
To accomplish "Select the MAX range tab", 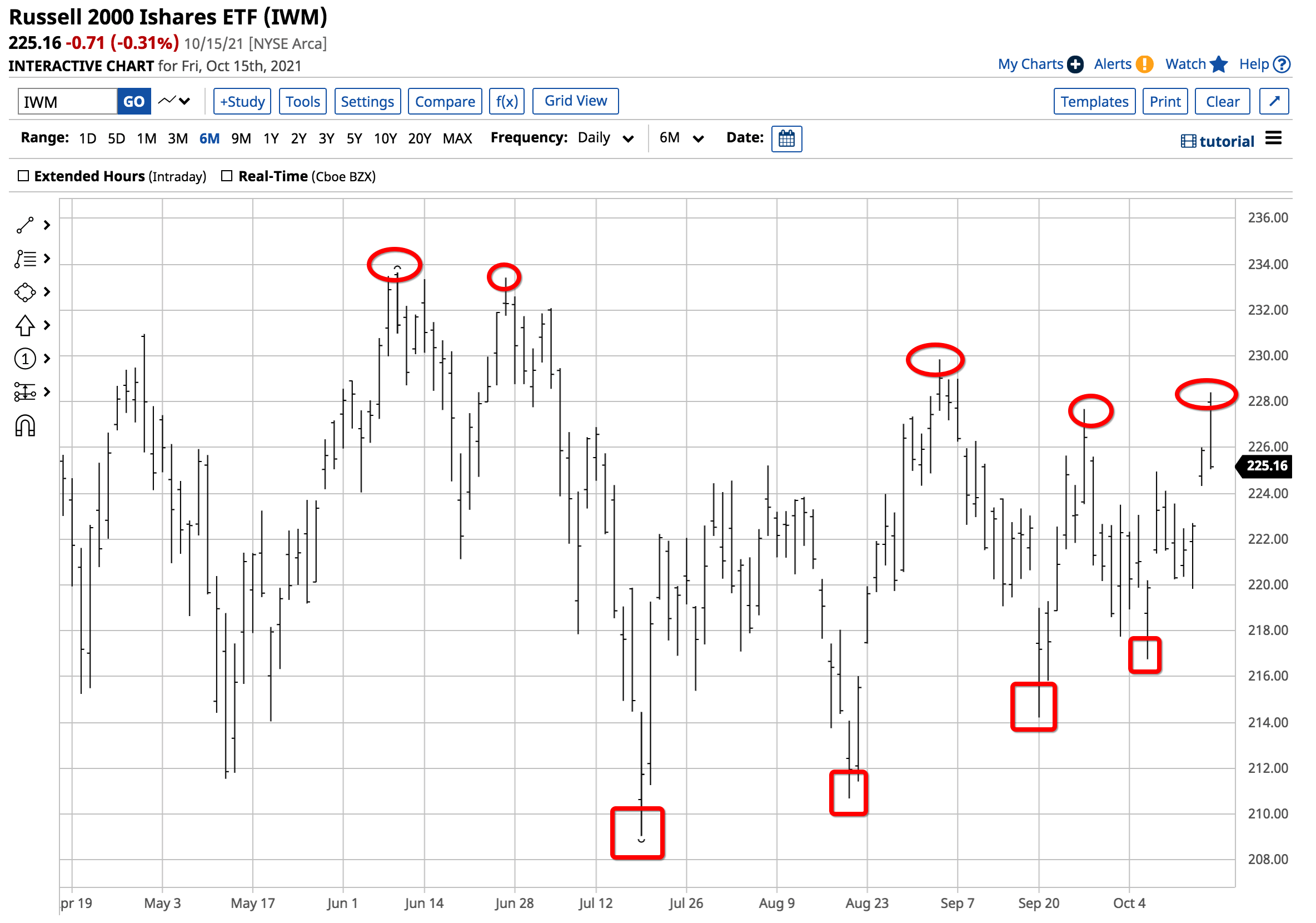I will 457,138.
